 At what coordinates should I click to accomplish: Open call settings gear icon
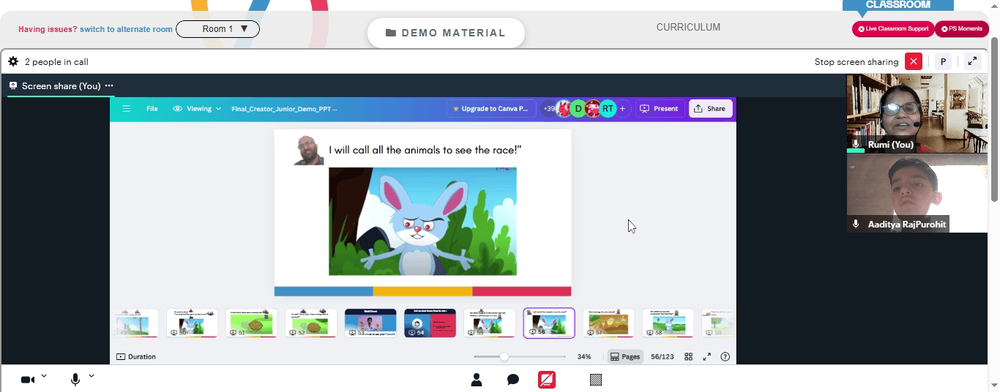point(13,62)
